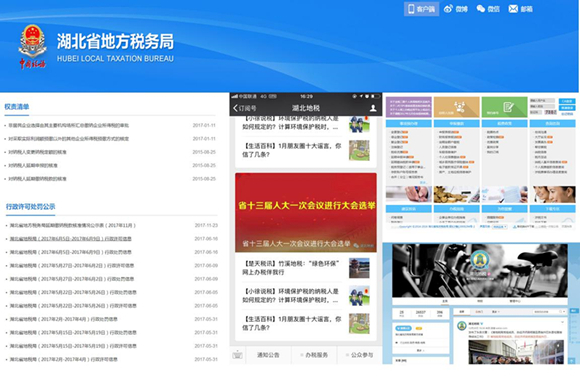Open upper 【生活百科】1月朋友圈十大谣言 article above banner

pos(306,150)
